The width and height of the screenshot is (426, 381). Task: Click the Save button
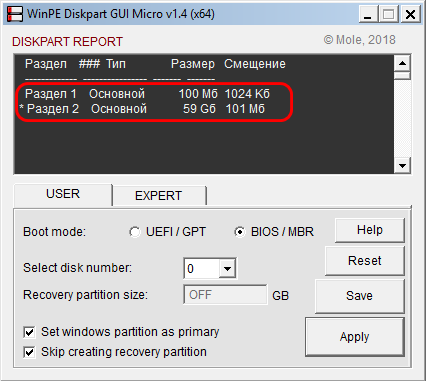(x=359, y=296)
